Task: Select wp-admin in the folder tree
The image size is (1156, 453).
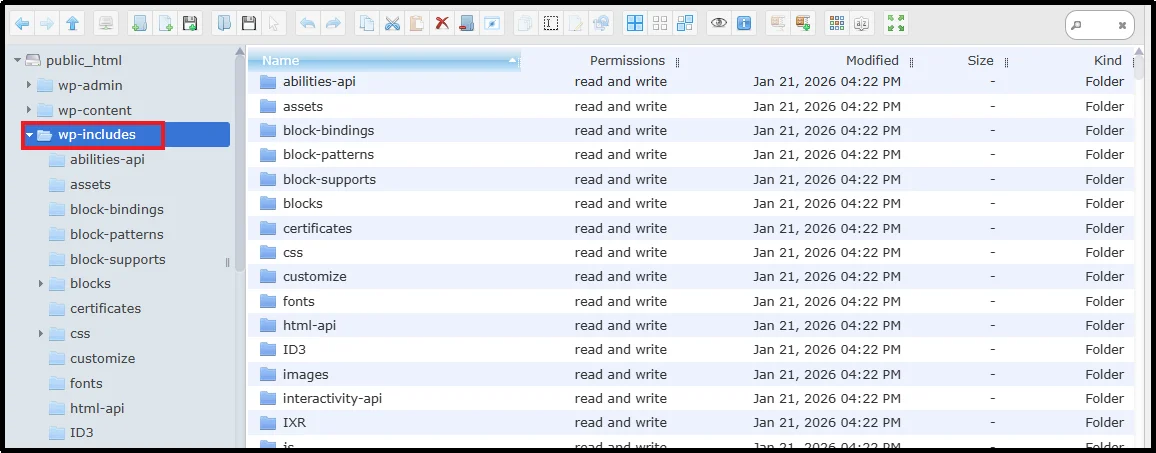Action: [x=90, y=85]
